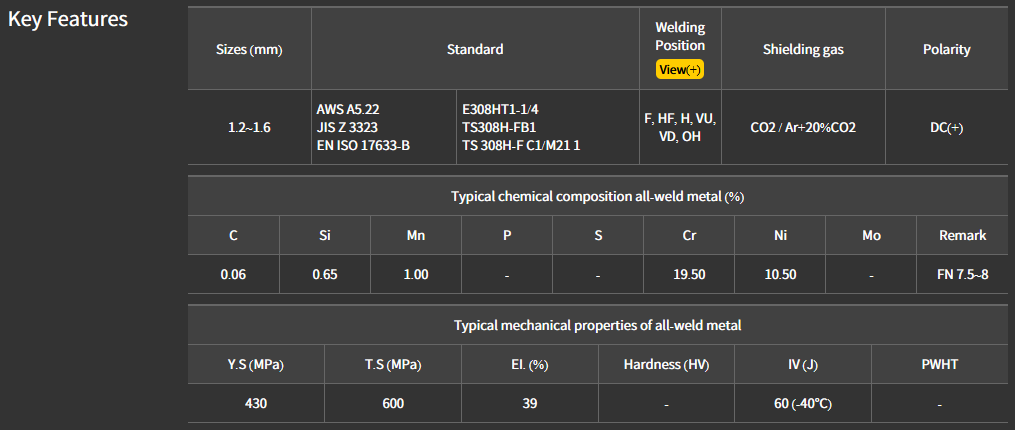
Task: Click the T.S (MPa) value 600
Action: (x=393, y=403)
